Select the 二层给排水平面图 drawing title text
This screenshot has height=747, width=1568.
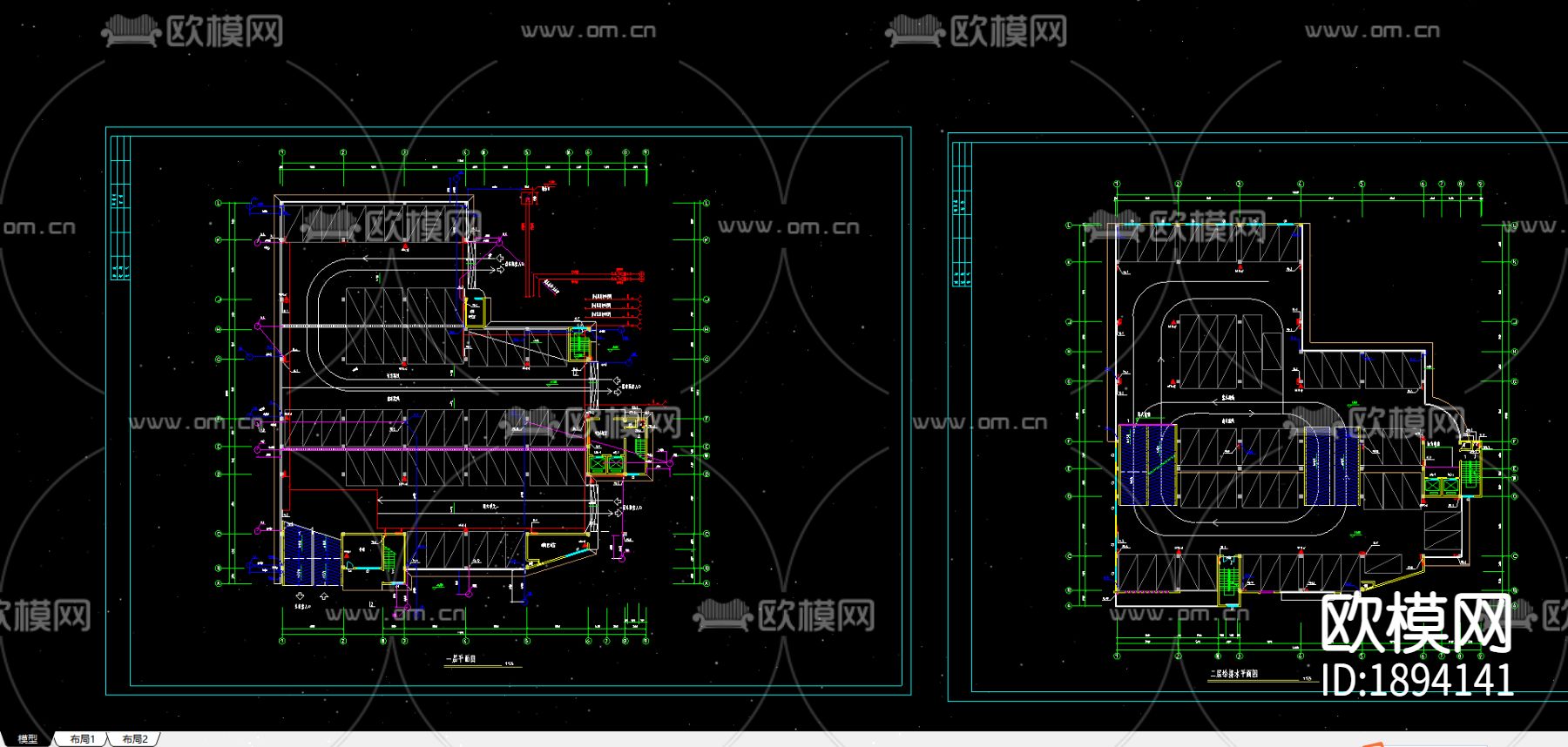1233,674
